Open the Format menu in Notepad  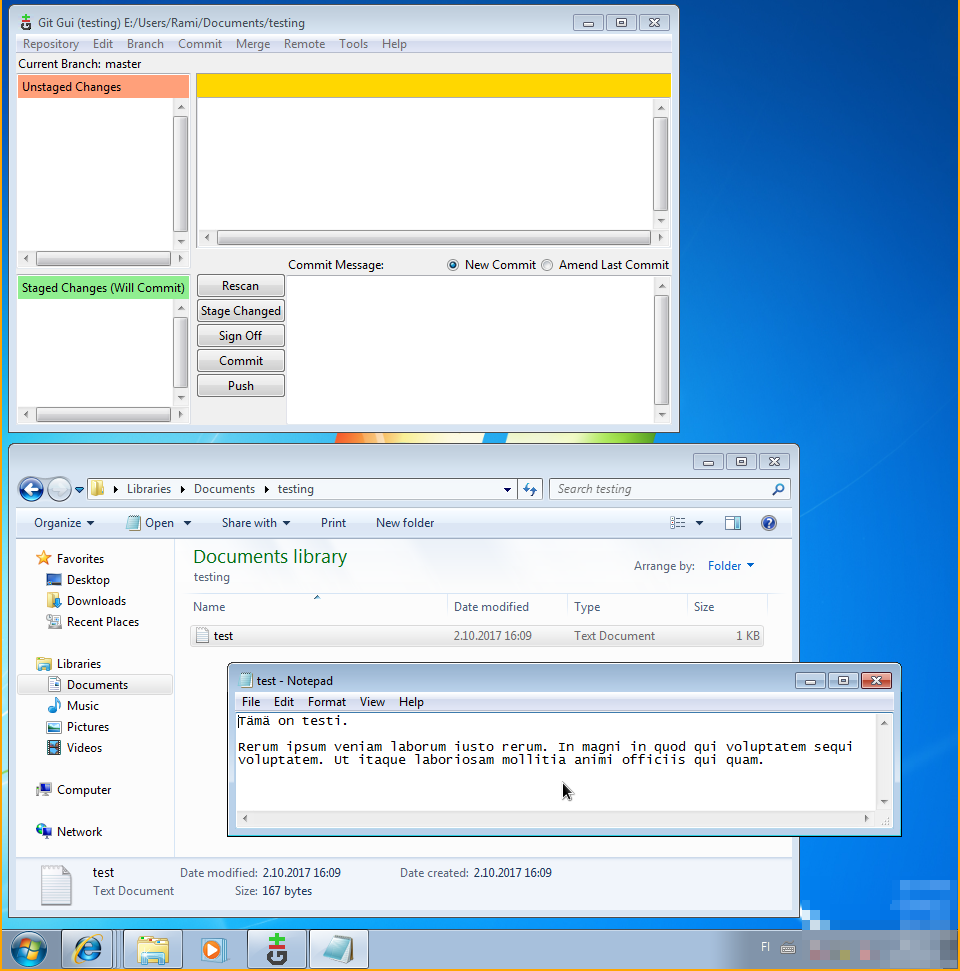coord(326,701)
